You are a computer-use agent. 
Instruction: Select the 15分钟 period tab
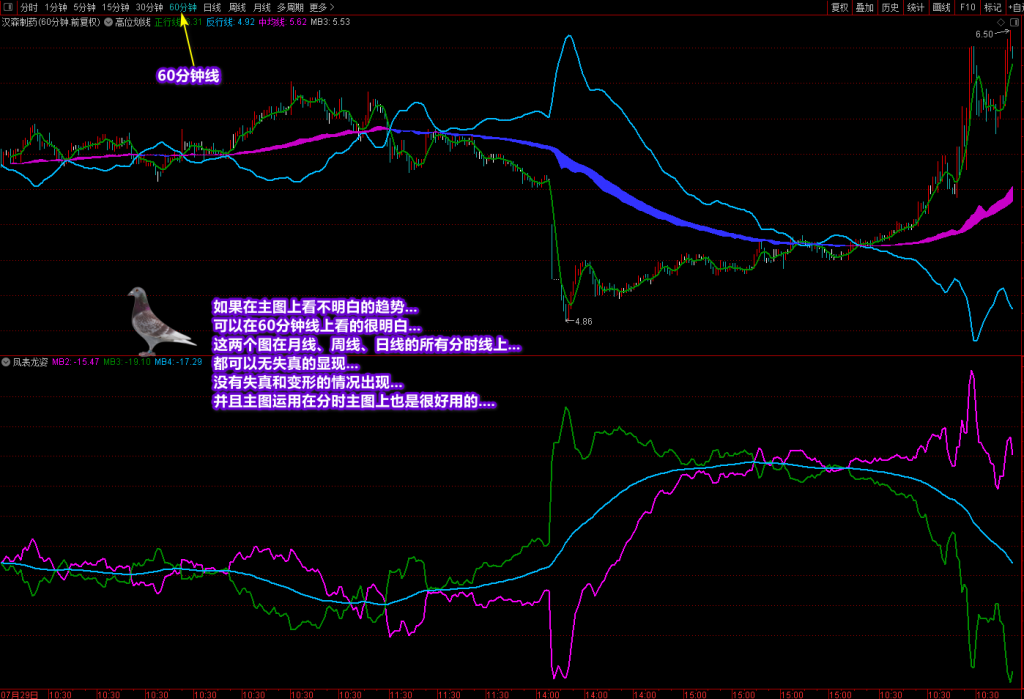[x=116, y=7]
